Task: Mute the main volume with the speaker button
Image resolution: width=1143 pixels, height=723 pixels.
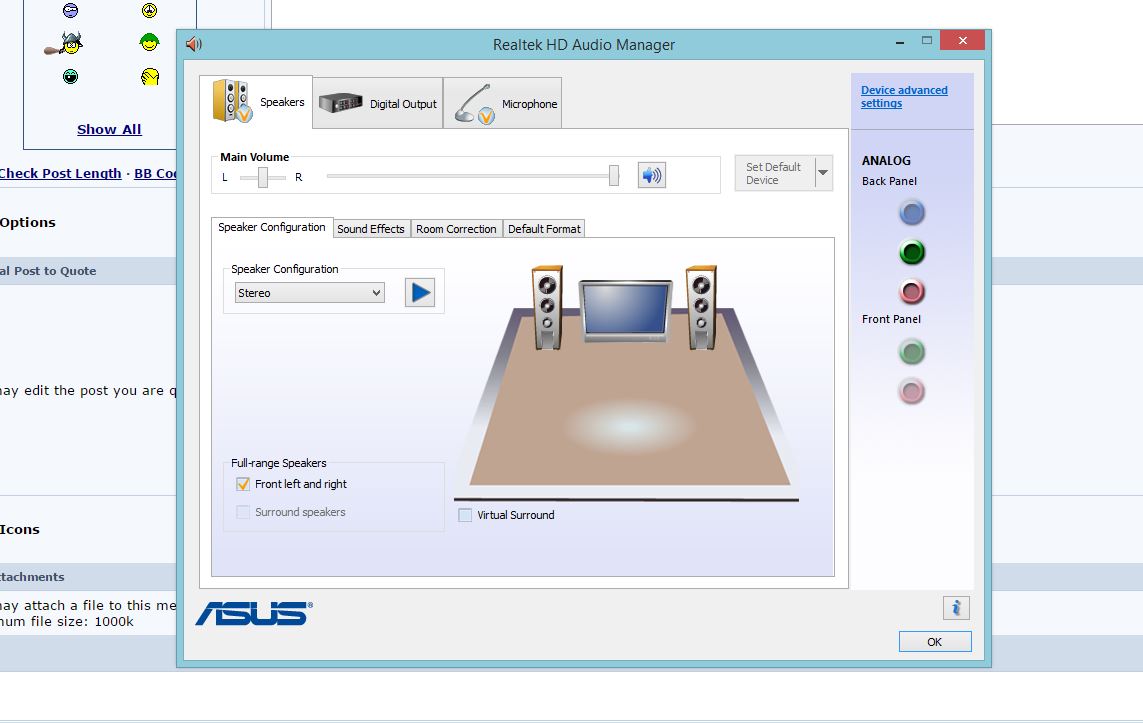Action: (x=652, y=175)
